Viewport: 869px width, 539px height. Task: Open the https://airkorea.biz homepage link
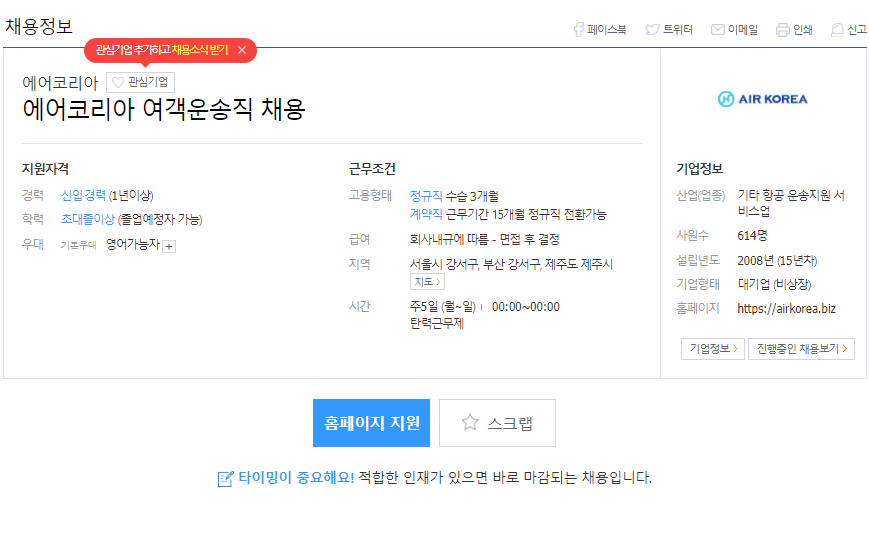click(786, 309)
